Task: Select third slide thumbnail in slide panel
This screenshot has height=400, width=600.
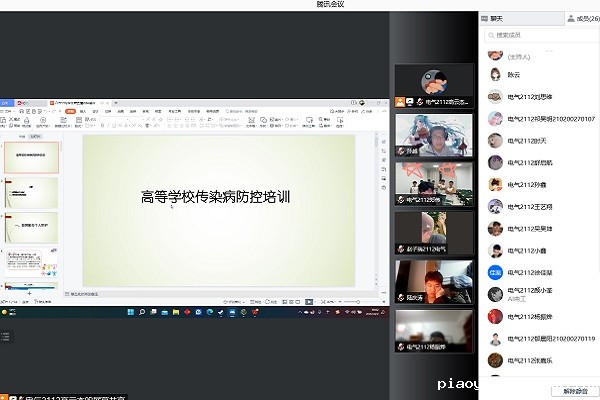Action: point(33,227)
